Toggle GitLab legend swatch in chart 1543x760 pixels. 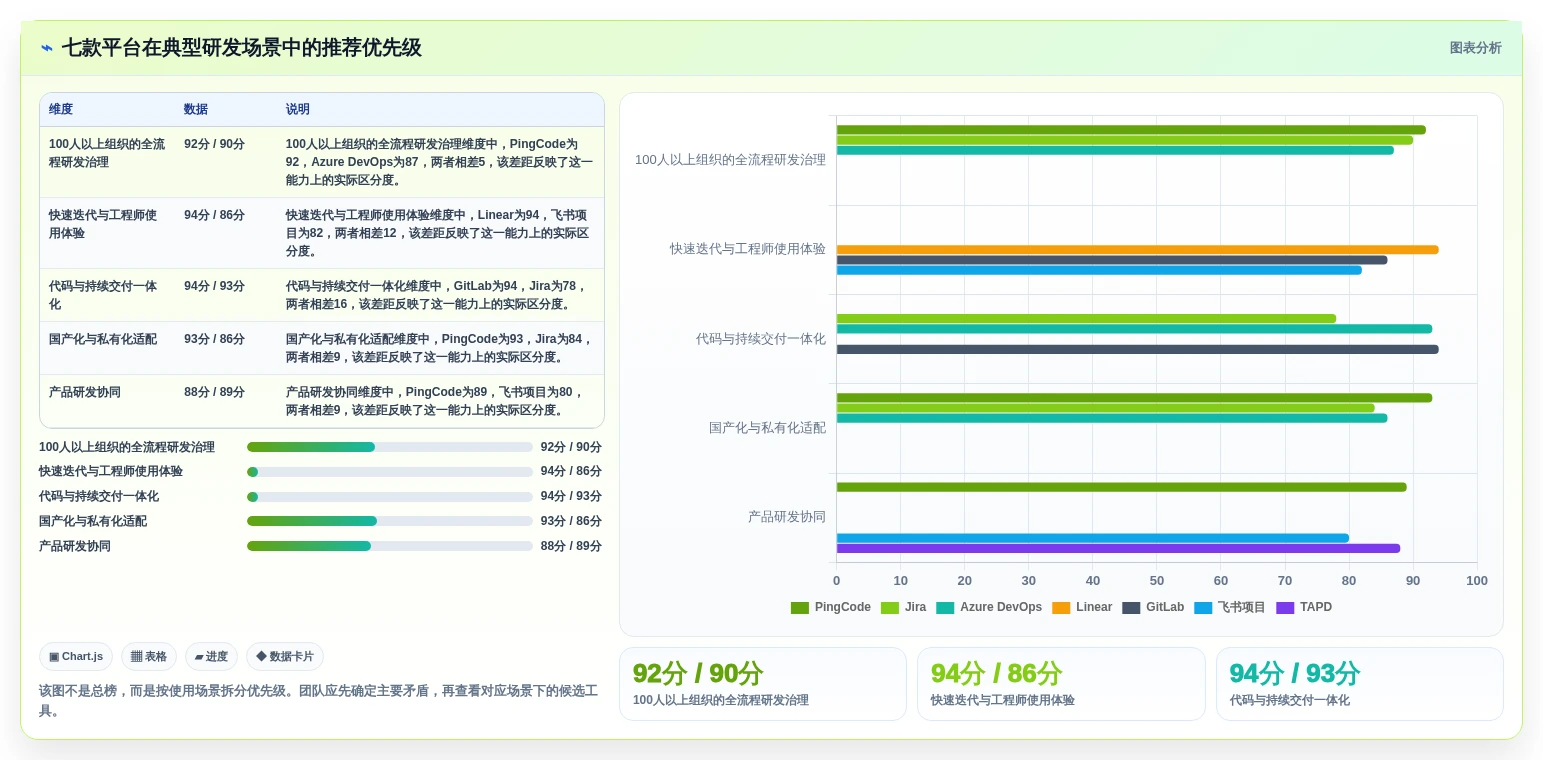pos(1131,608)
